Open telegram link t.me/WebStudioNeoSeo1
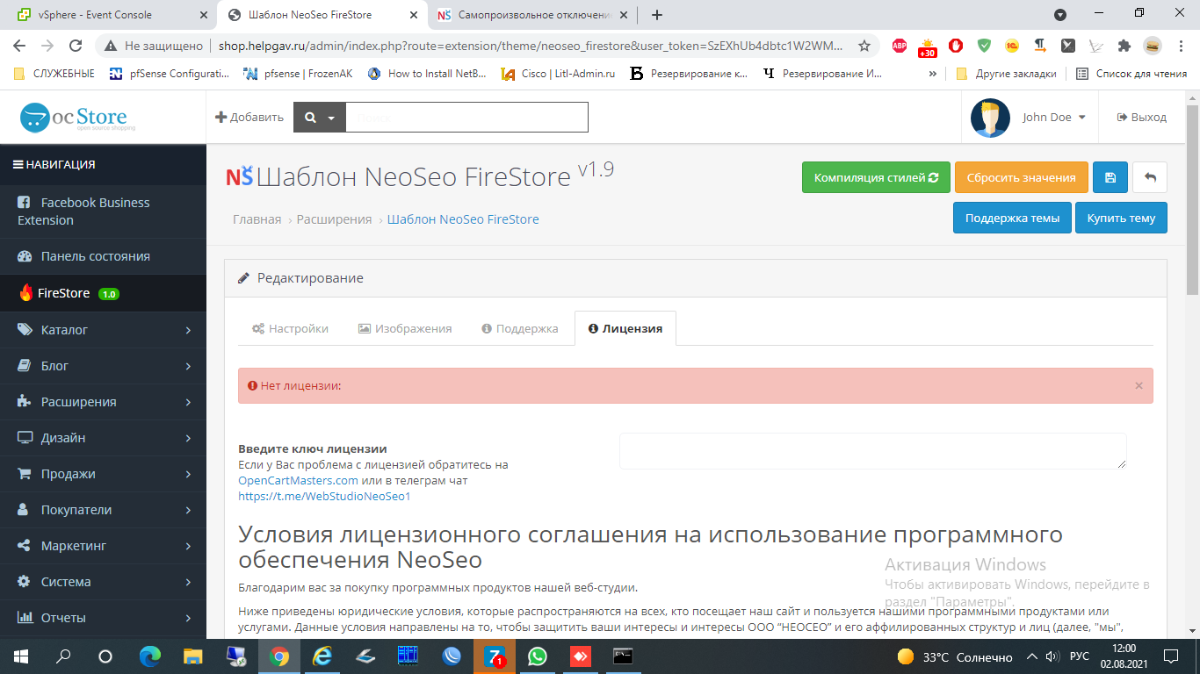The image size is (1200, 674). click(324, 495)
